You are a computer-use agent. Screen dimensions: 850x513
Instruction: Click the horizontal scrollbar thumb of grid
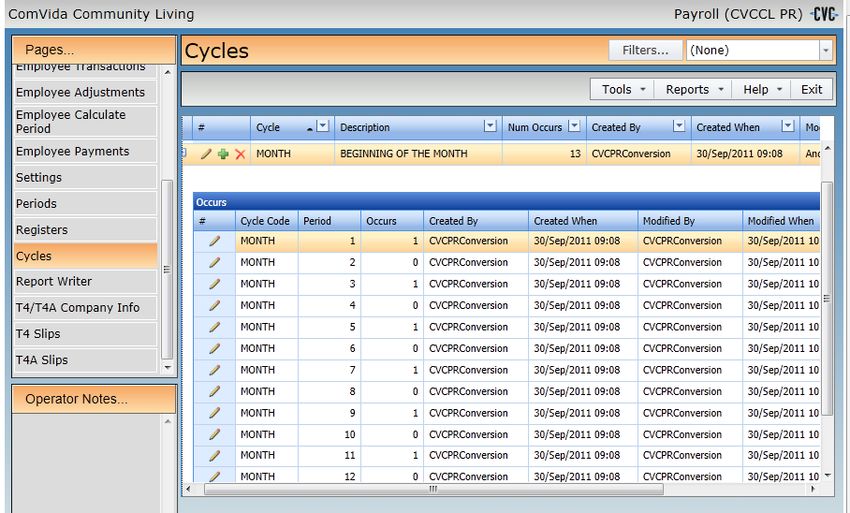pyautogui.click(x=433, y=489)
